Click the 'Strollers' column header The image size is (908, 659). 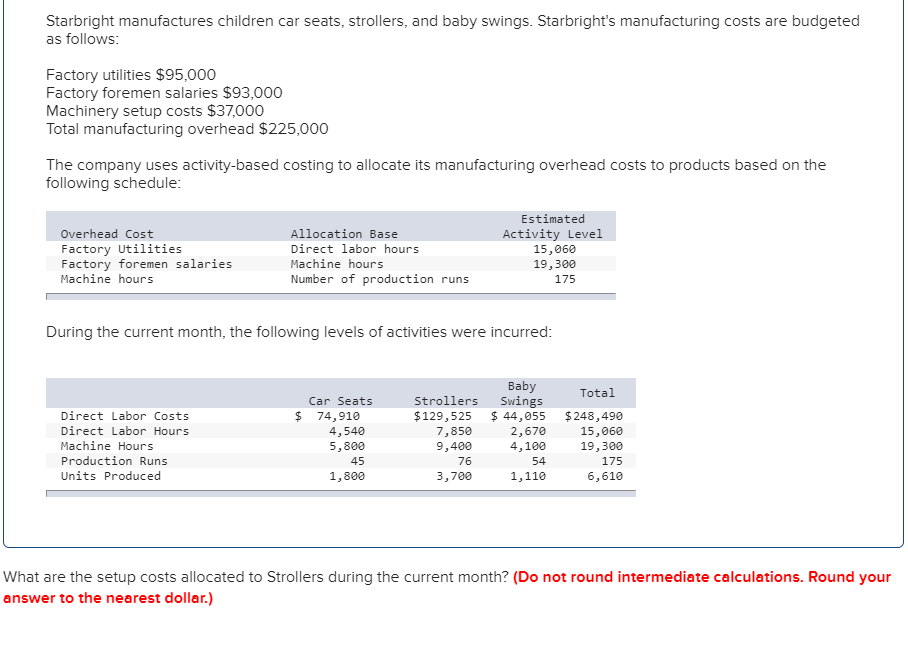[446, 401]
